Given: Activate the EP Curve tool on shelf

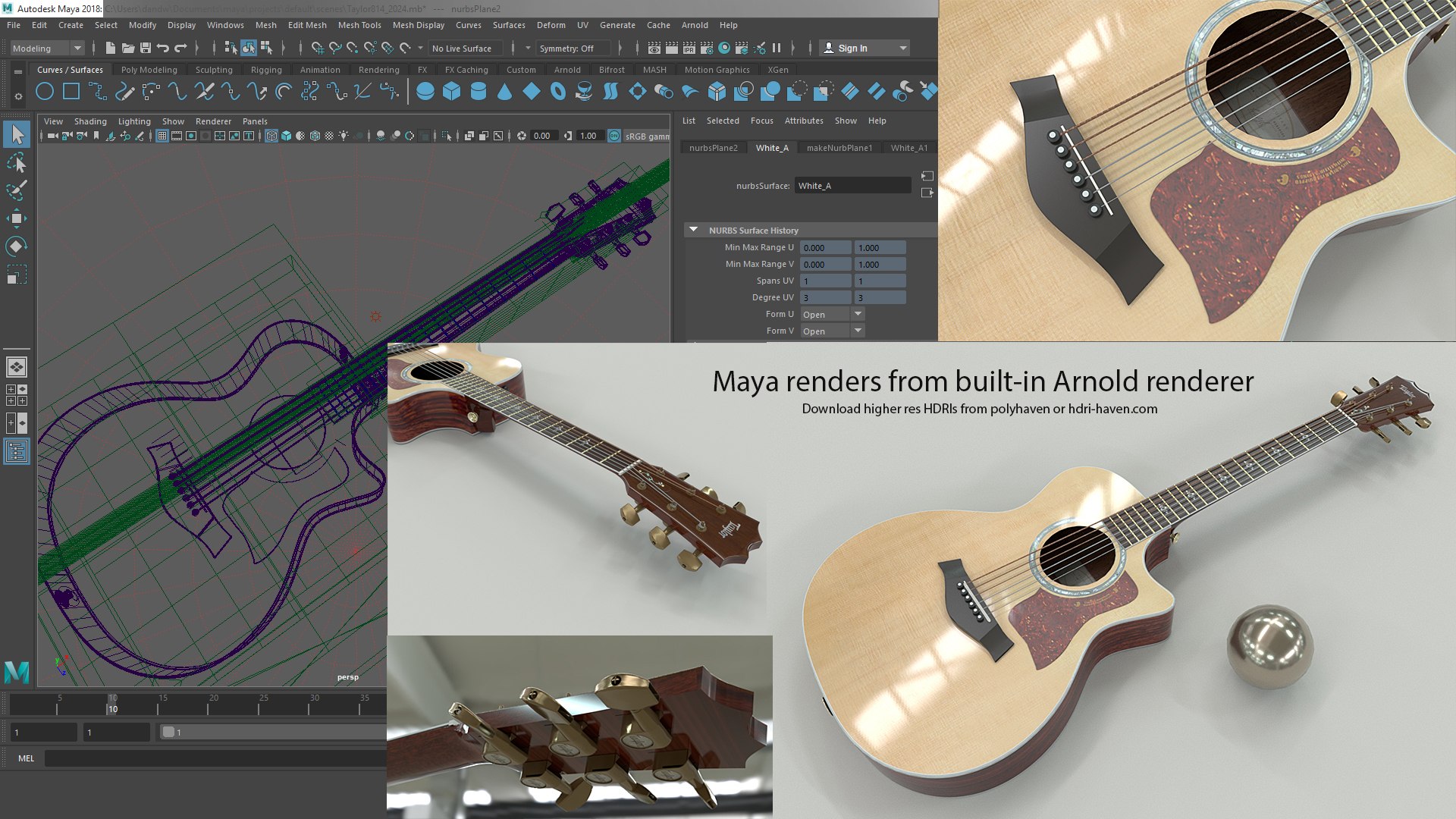Looking at the screenshot, I should point(98,92).
